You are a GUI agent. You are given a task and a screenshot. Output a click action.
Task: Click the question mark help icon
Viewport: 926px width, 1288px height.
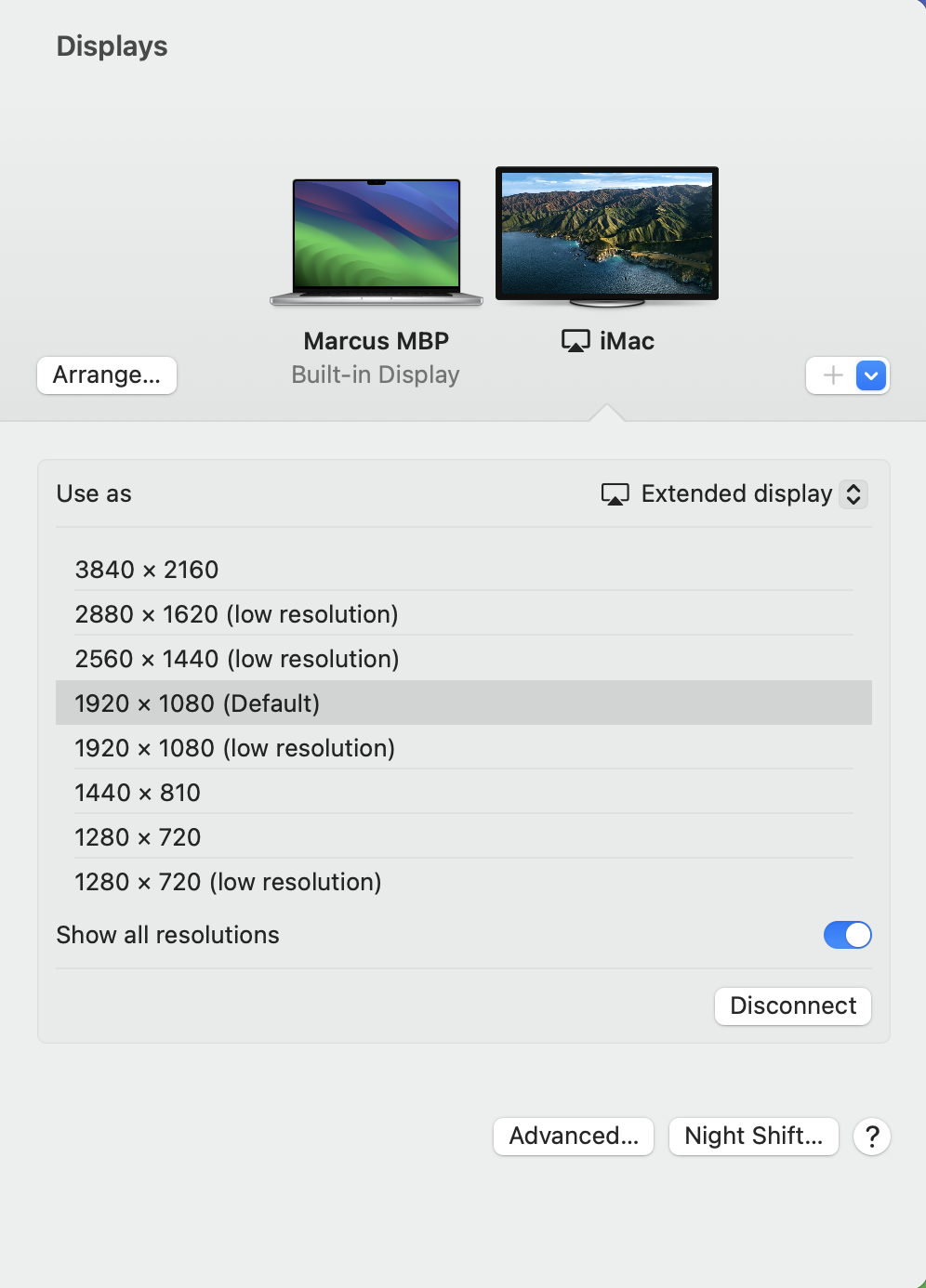point(872,1136)
